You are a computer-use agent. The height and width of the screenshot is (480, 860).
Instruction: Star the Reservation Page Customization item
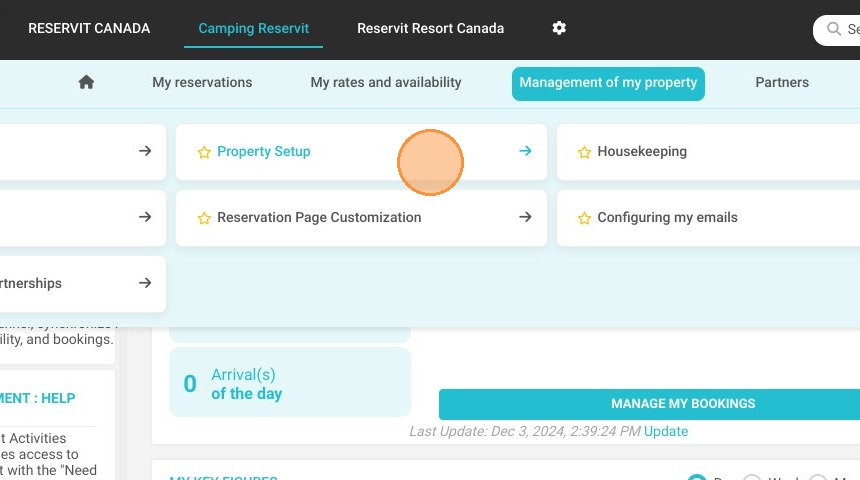click(204, 218)
